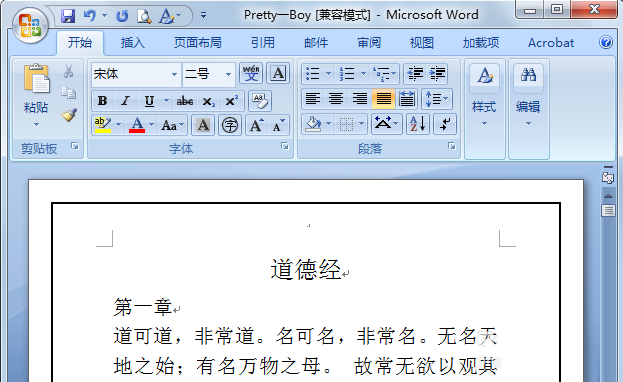Align text right
The image size is (623, 382).
[360, 99]
